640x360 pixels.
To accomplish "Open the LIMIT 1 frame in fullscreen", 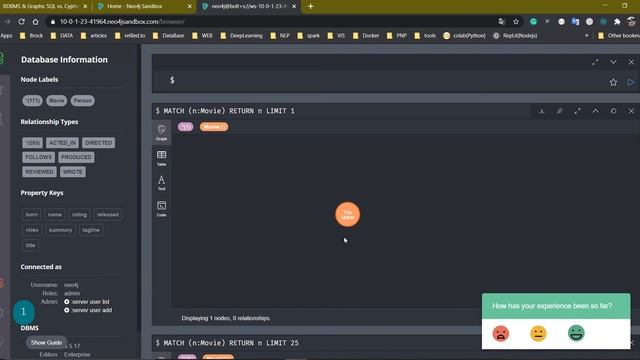I will pos(577,111).
